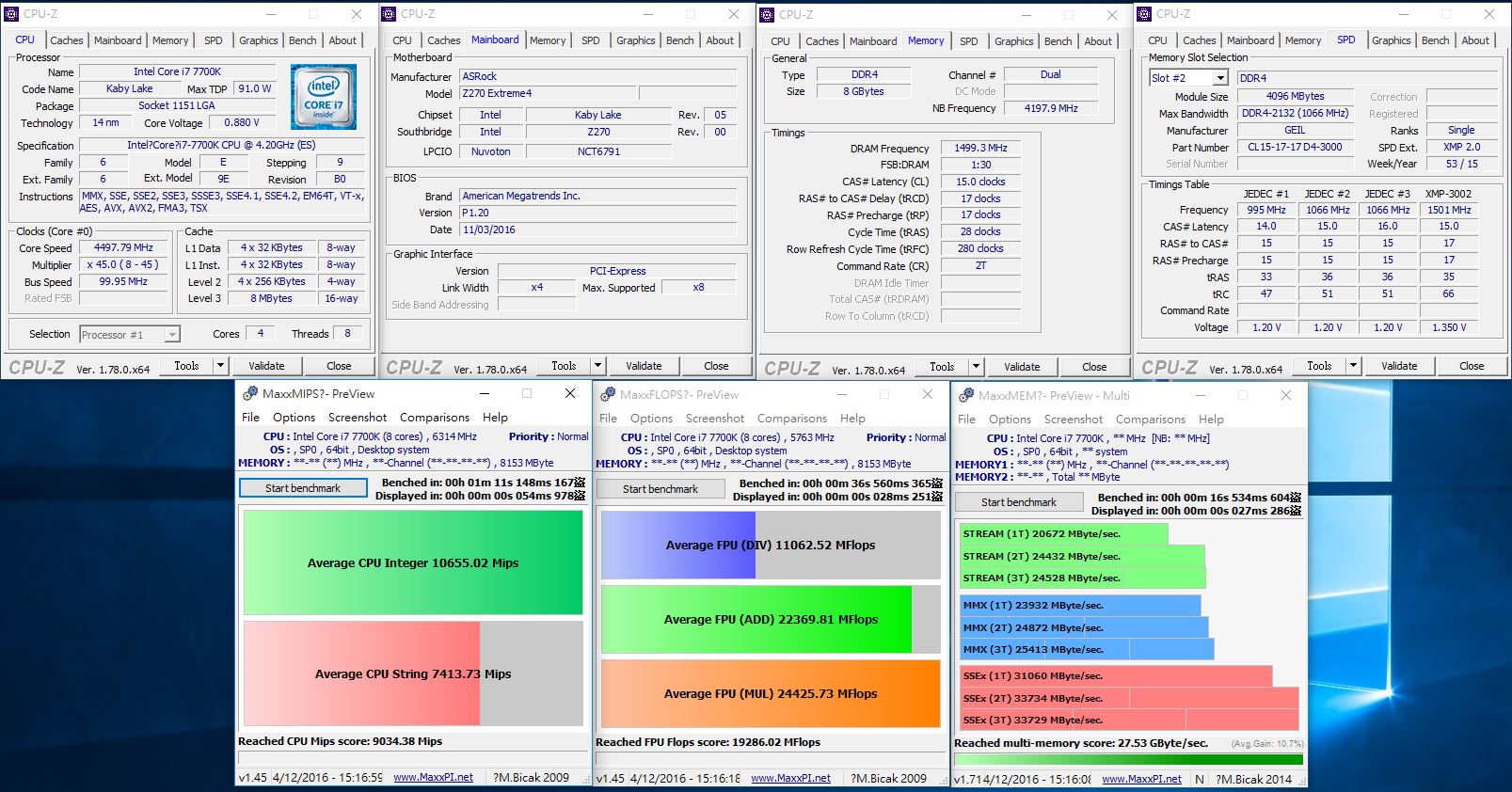Click the Z270 Extreme4 model field
1512x792 pixels.
548,93
